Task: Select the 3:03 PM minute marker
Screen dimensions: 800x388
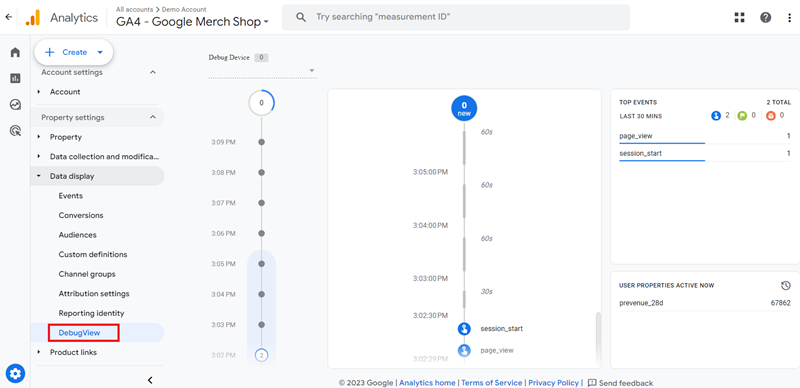Action: coord(261,325)
